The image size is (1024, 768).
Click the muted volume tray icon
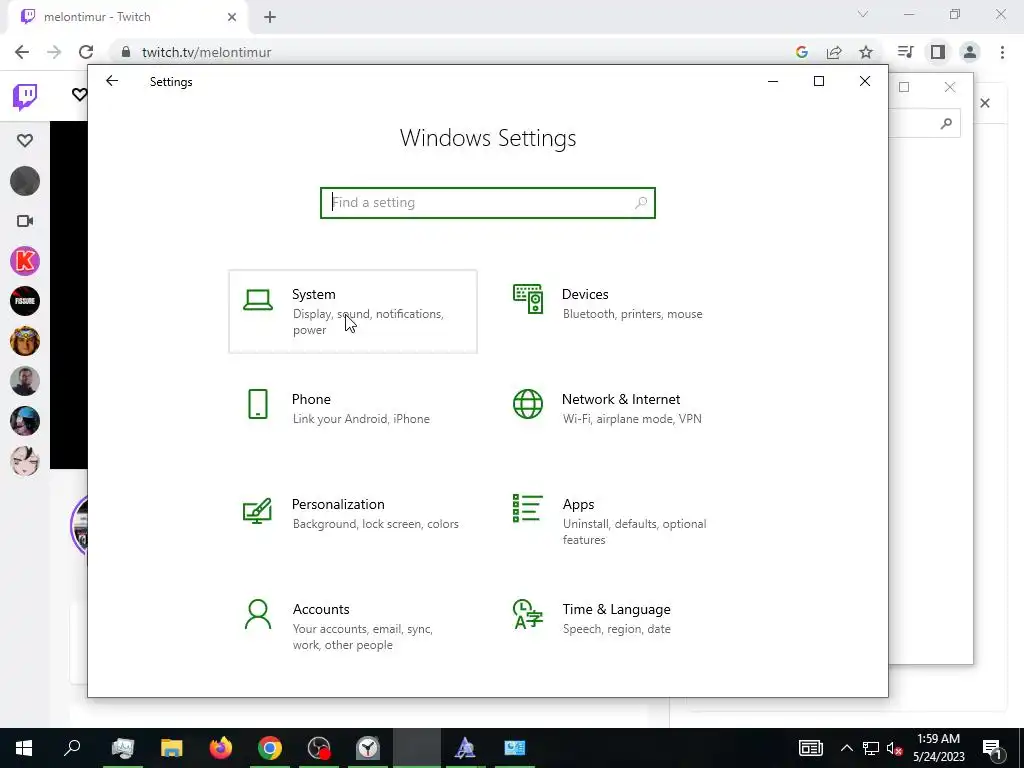point(894,748)
